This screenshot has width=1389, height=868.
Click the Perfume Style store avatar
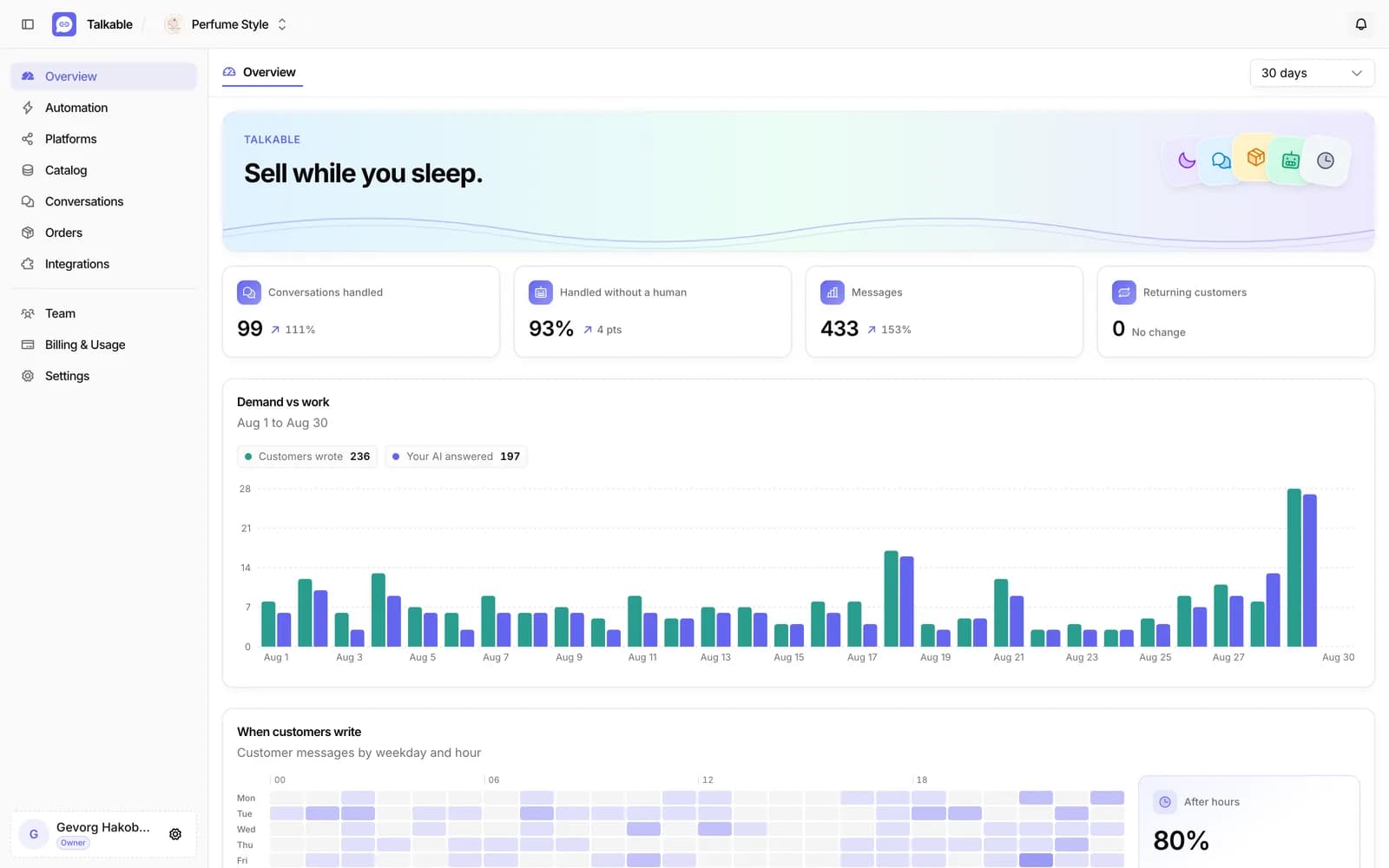click(x=173, y=24)
